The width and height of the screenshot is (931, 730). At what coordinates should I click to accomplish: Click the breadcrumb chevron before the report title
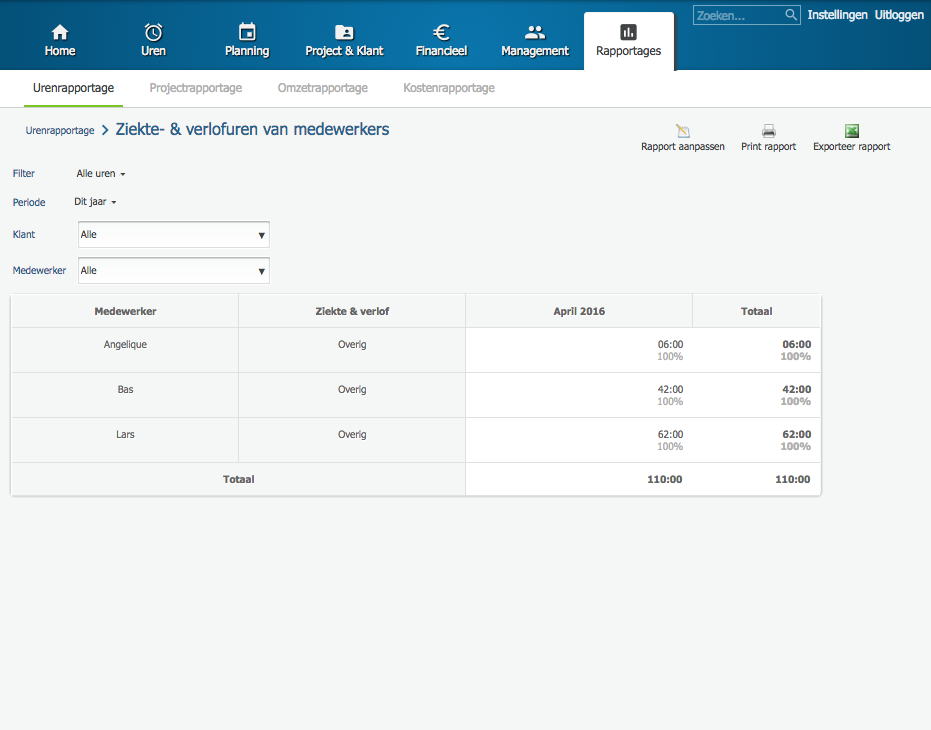pos(105,130)
